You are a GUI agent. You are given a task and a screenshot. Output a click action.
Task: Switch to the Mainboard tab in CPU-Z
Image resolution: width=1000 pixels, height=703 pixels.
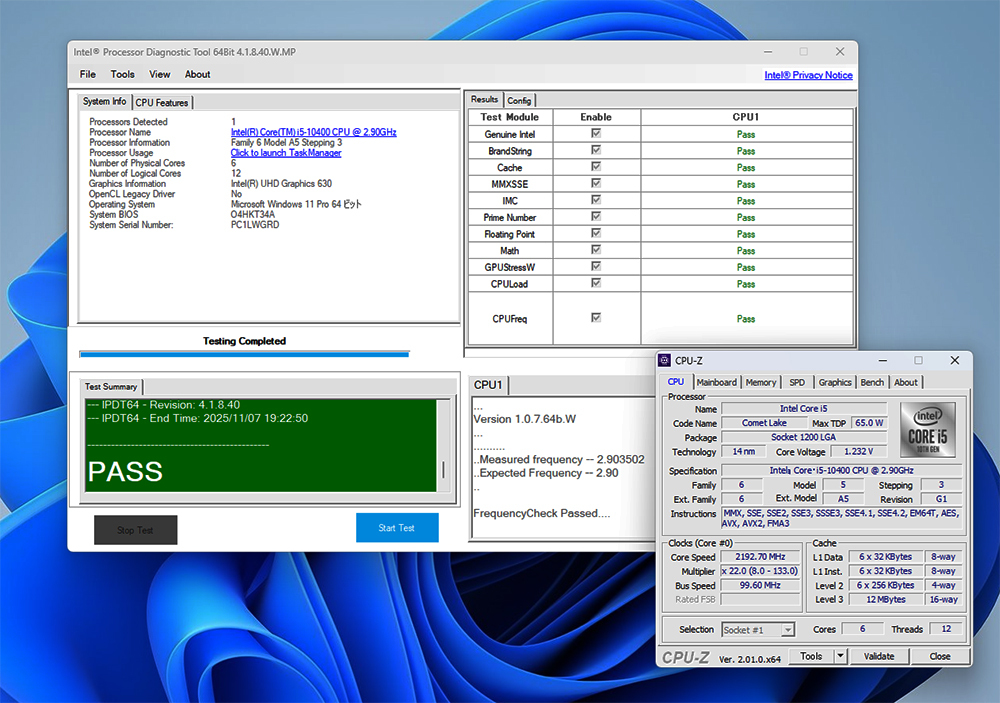point(716,382)
